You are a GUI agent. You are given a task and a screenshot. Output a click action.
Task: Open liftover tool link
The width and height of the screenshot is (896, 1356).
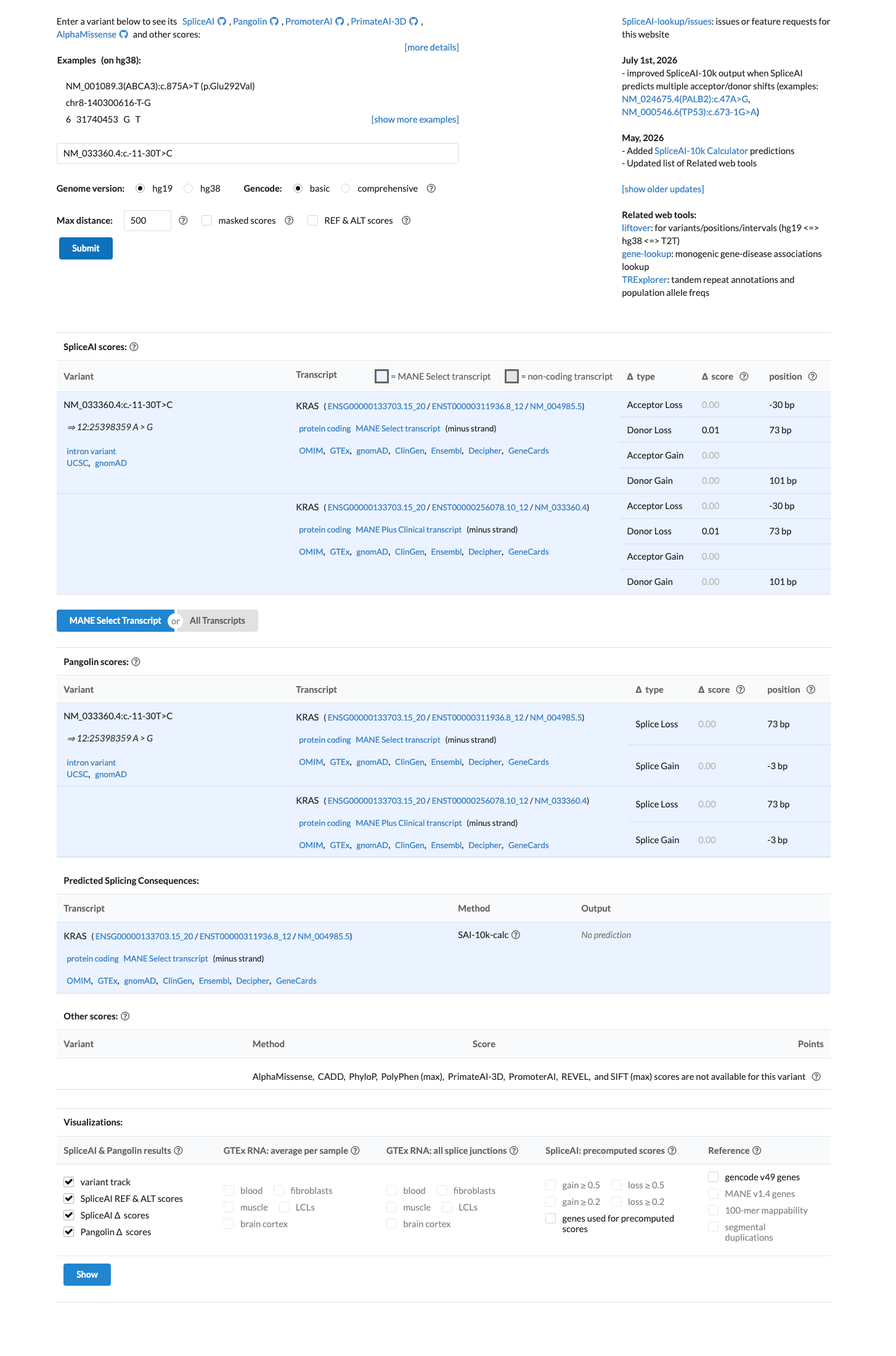point(636,228)
